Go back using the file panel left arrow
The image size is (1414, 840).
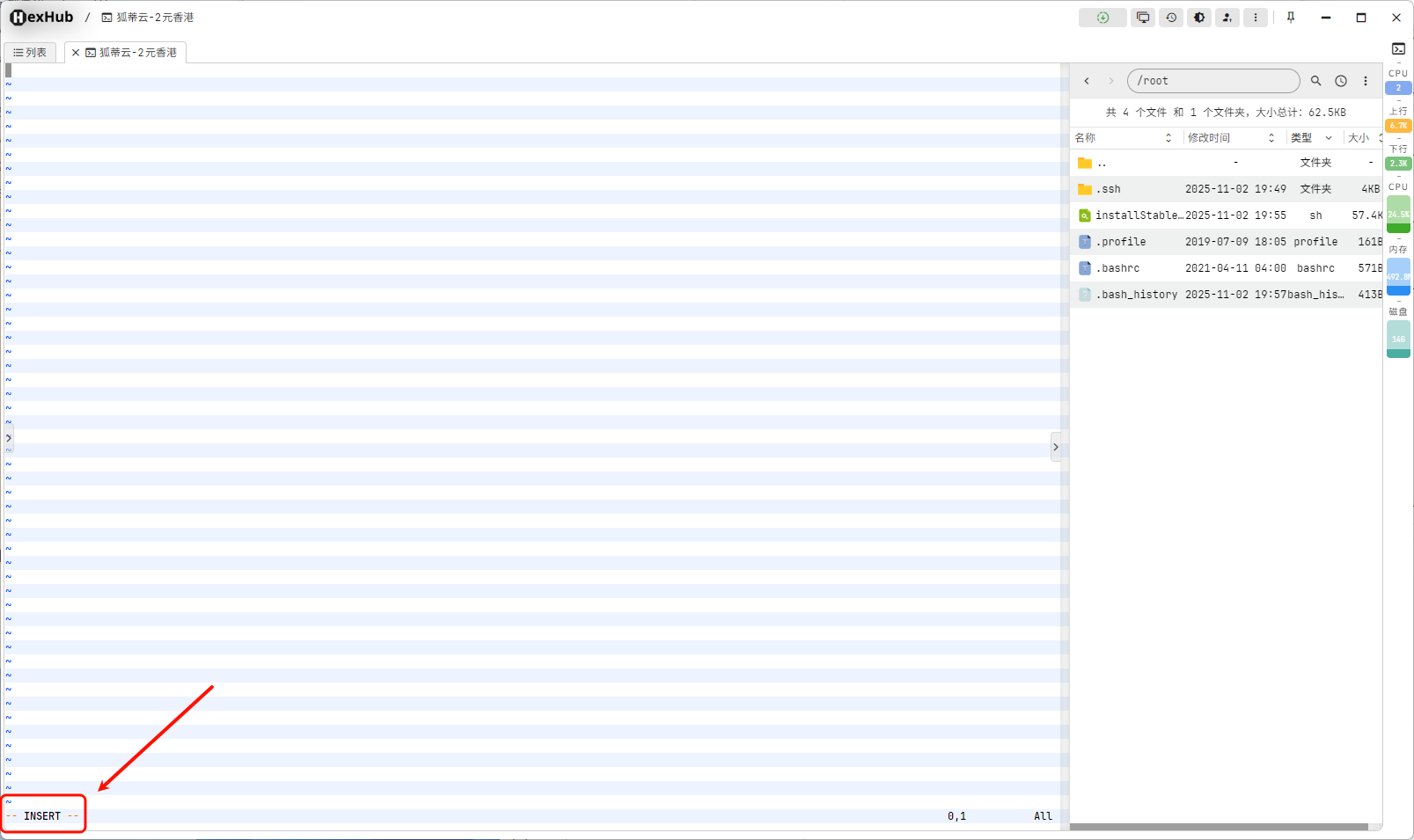click(1087, 81)
